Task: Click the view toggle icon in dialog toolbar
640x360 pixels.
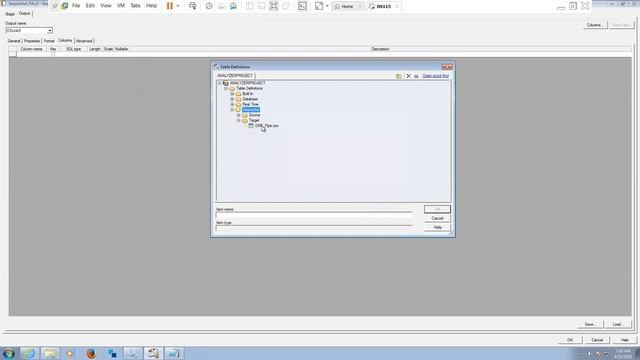Action: click(x=399, y=76)
